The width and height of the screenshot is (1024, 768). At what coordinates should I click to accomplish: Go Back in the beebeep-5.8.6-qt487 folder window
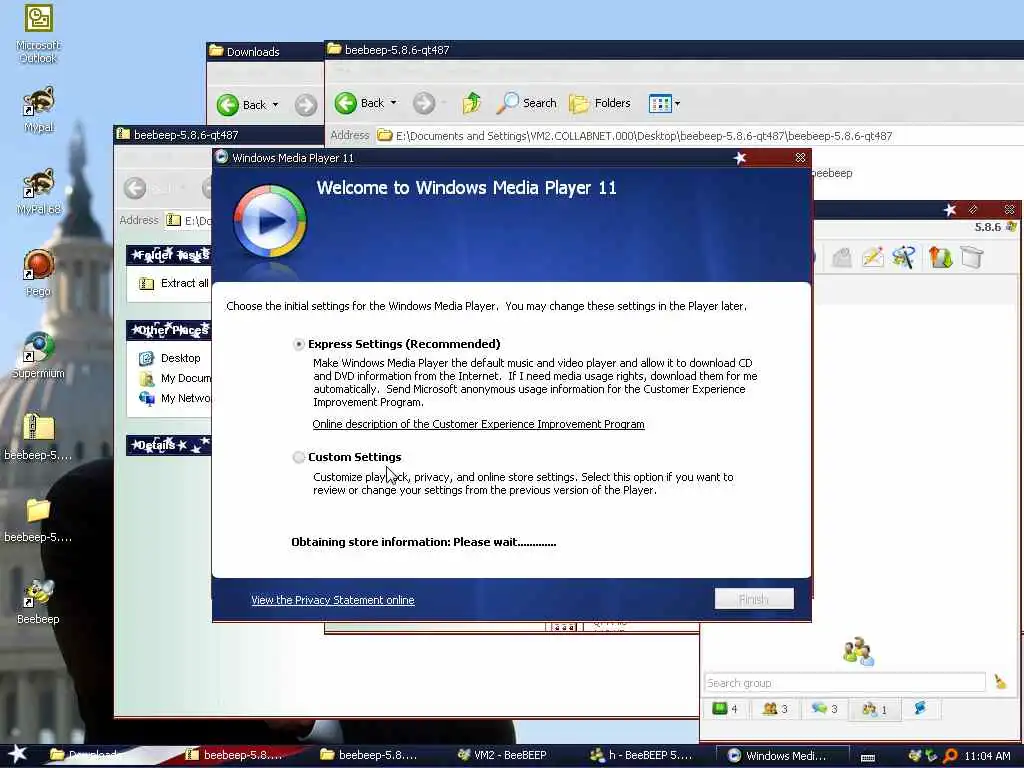[359, 103]
